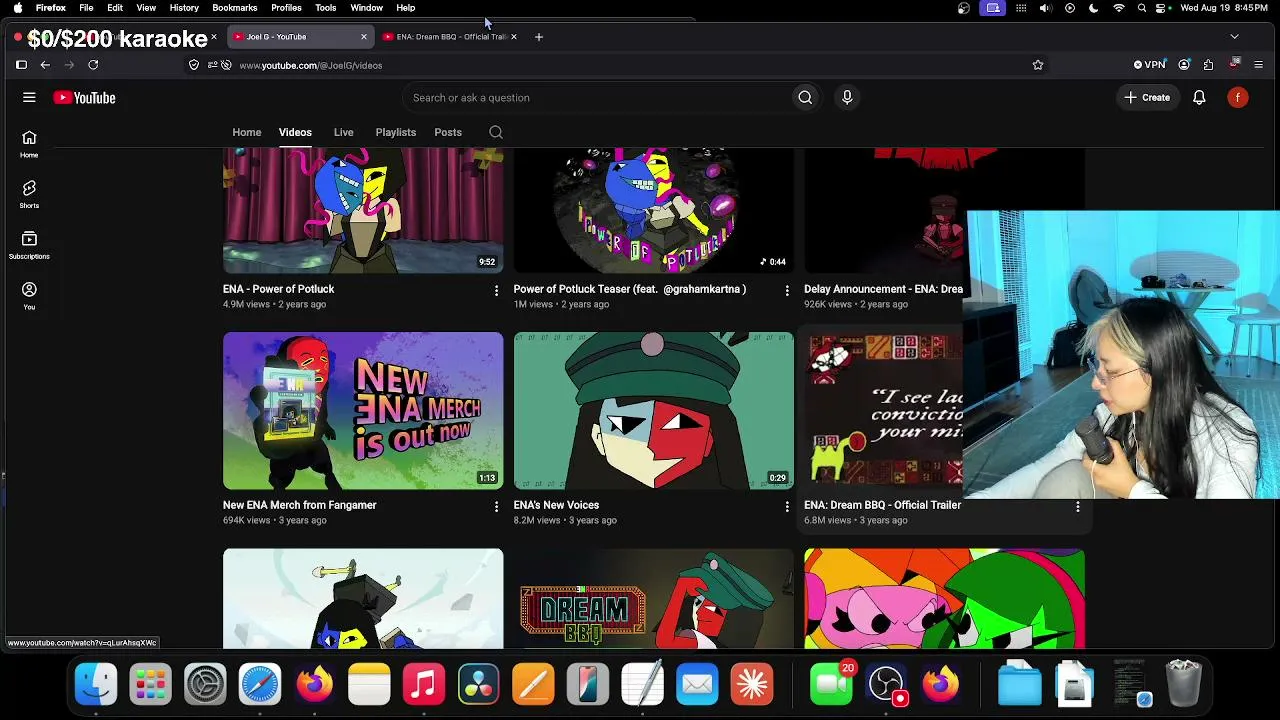Image resolution: width=1280 pixels, height=720 pixels.
Task: Start voice search with the microphone
Action: pyautogui.click(x=847, y=97)
